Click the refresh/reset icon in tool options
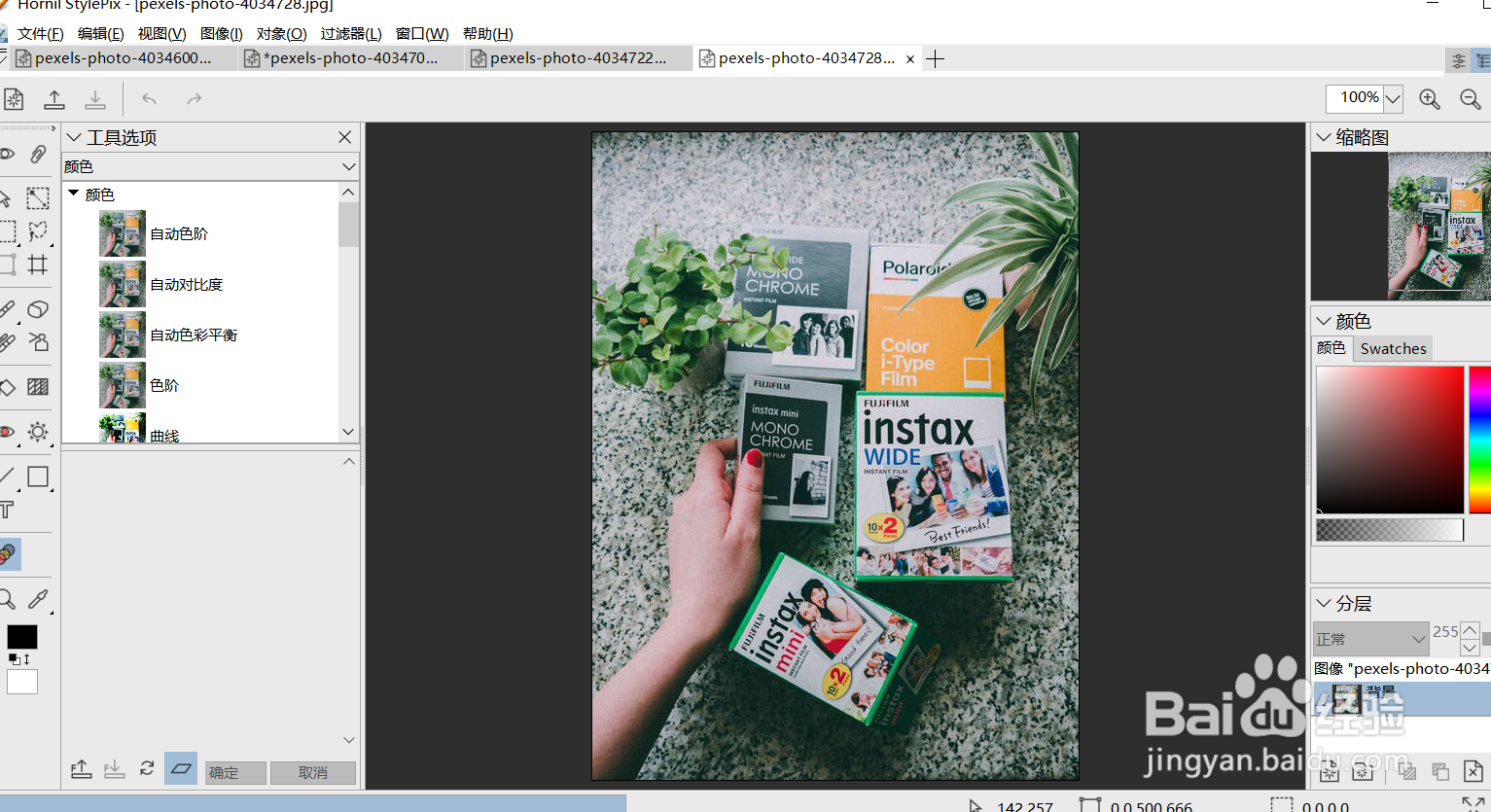Image resolution: width=1491 pixels, height=812 pixels. tap(147, 768)
